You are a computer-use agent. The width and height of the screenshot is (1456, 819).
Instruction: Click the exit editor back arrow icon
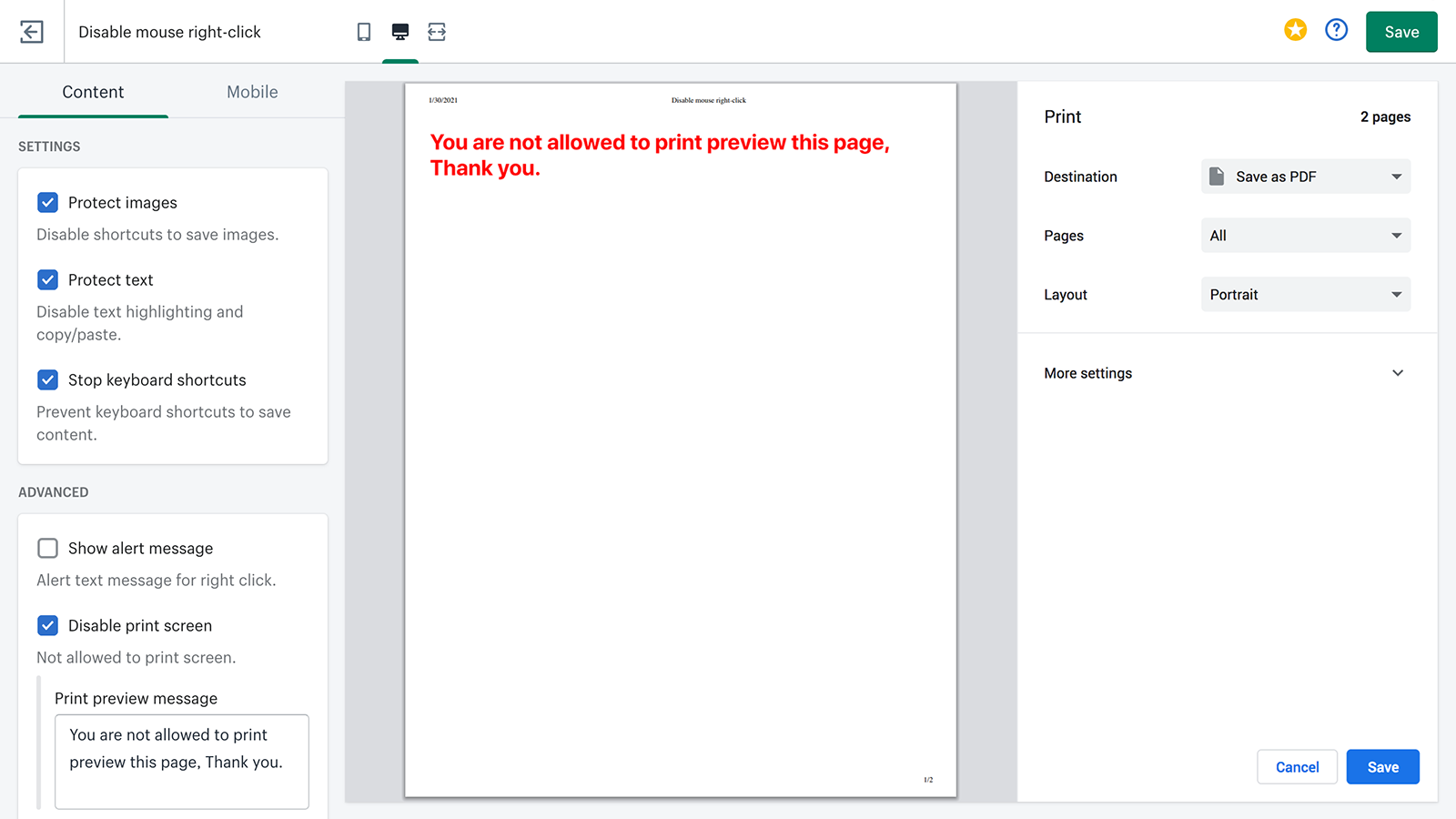[32, 32]
